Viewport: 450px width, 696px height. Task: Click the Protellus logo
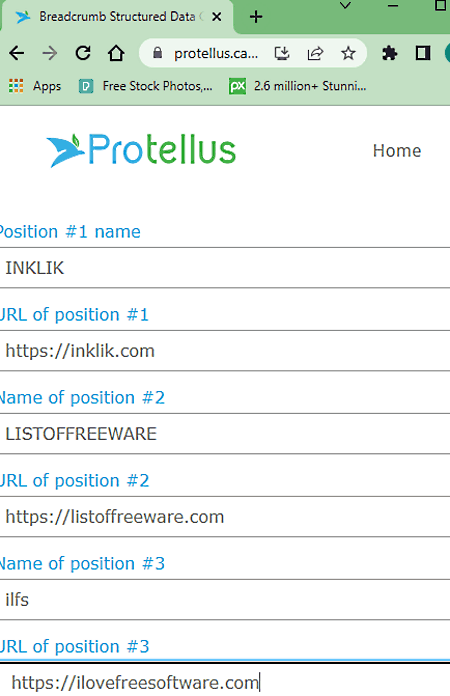(141, 150)
